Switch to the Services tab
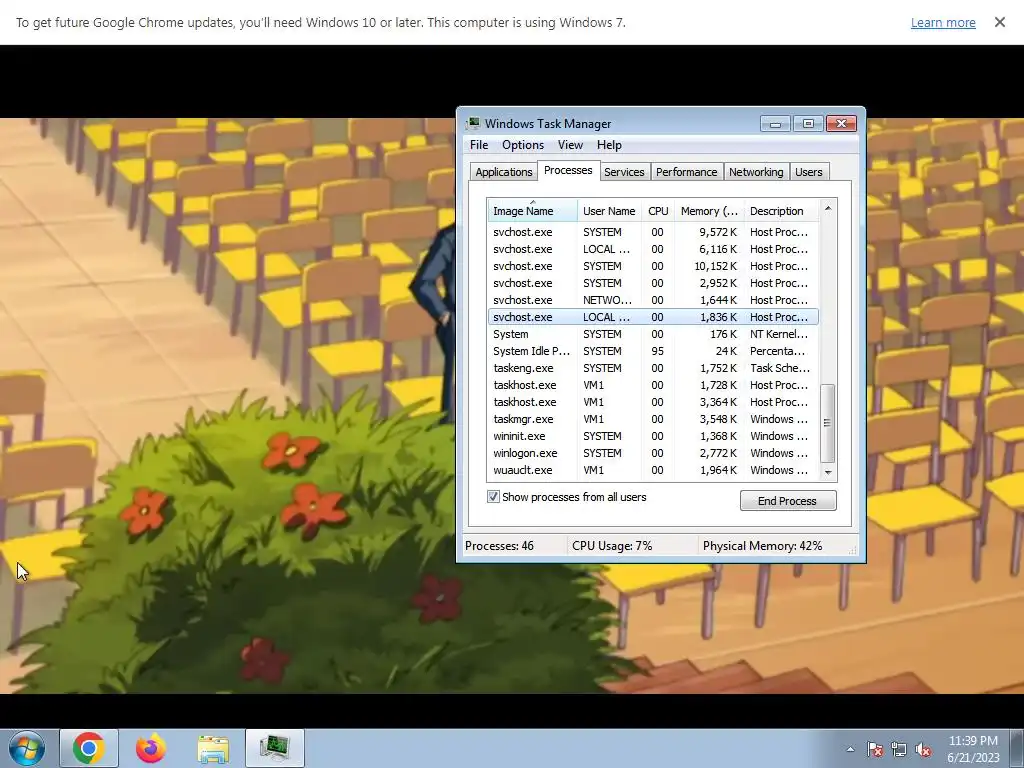Viewport: 1024px width, 768px height. pos(624,172)
